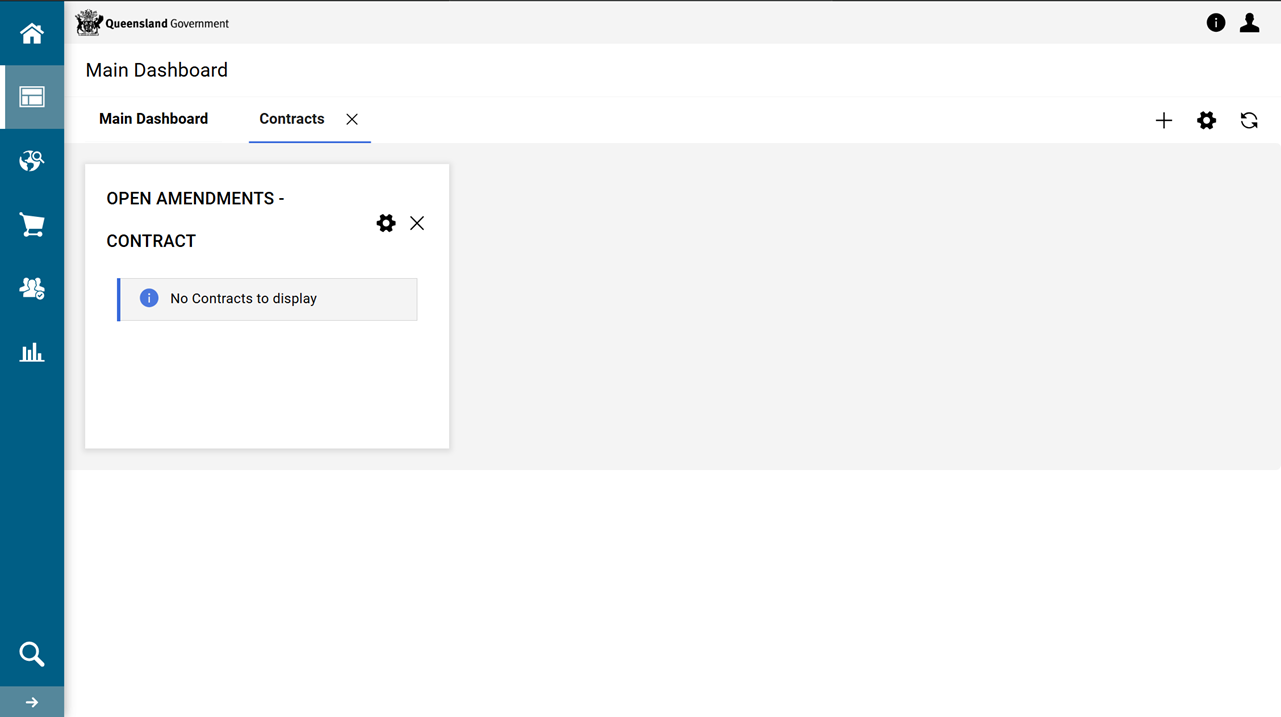Open Open Amendments widget settings gear
The width and height of the screenshot is (1281, 717).
point(386,223)
